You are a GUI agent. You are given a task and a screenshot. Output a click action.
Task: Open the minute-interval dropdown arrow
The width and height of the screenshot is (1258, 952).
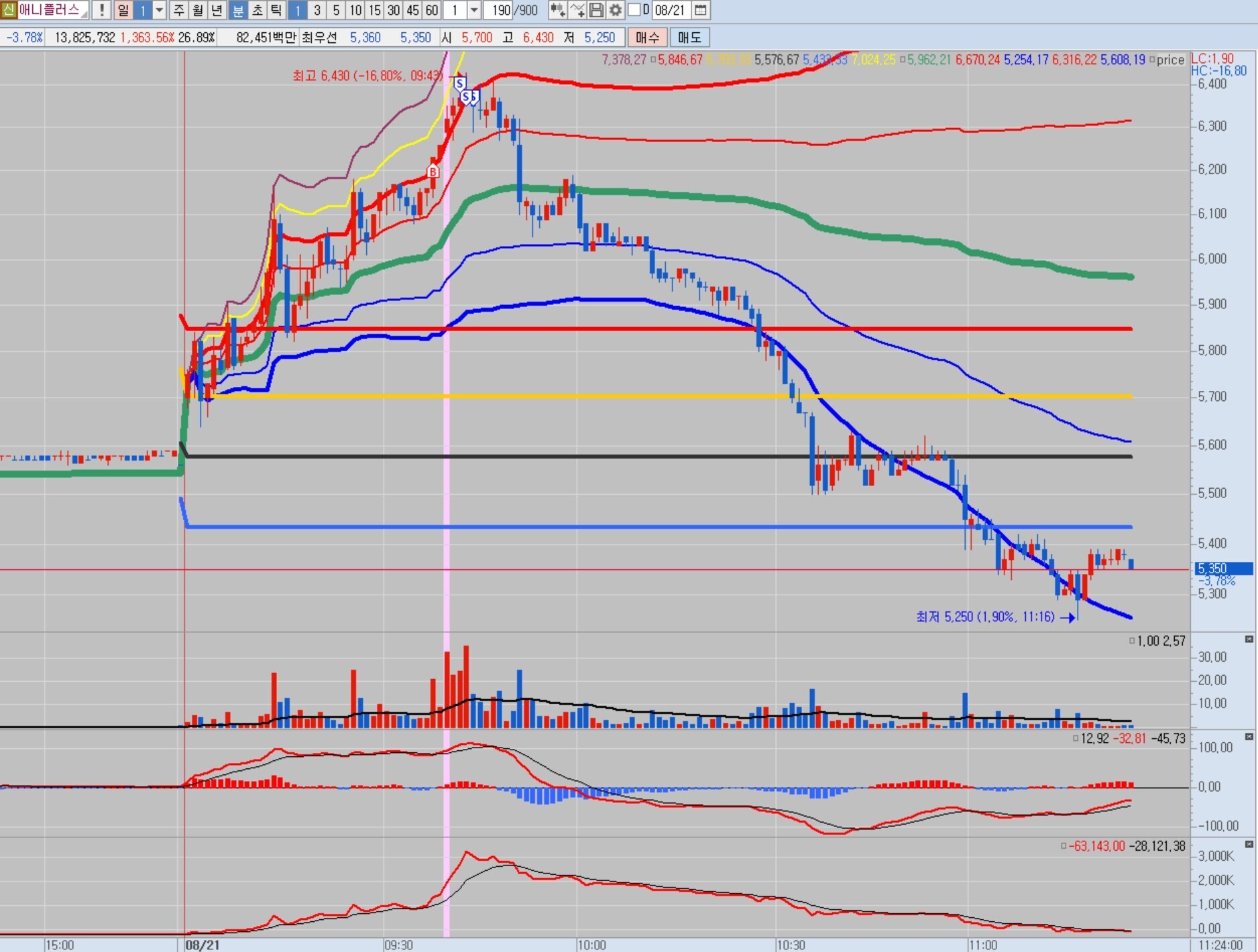click(x=474, y=10)
